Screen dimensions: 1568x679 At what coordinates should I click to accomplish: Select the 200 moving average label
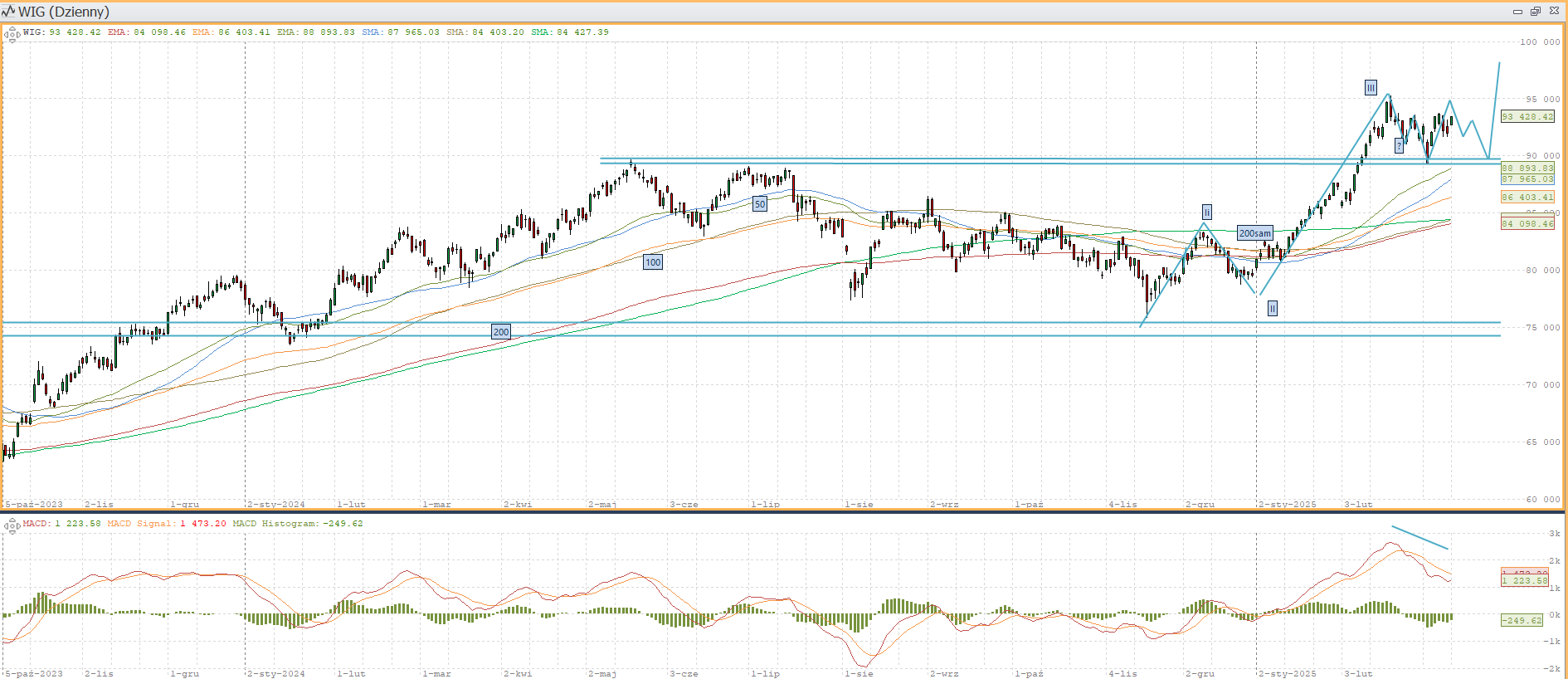click(501, 332)
